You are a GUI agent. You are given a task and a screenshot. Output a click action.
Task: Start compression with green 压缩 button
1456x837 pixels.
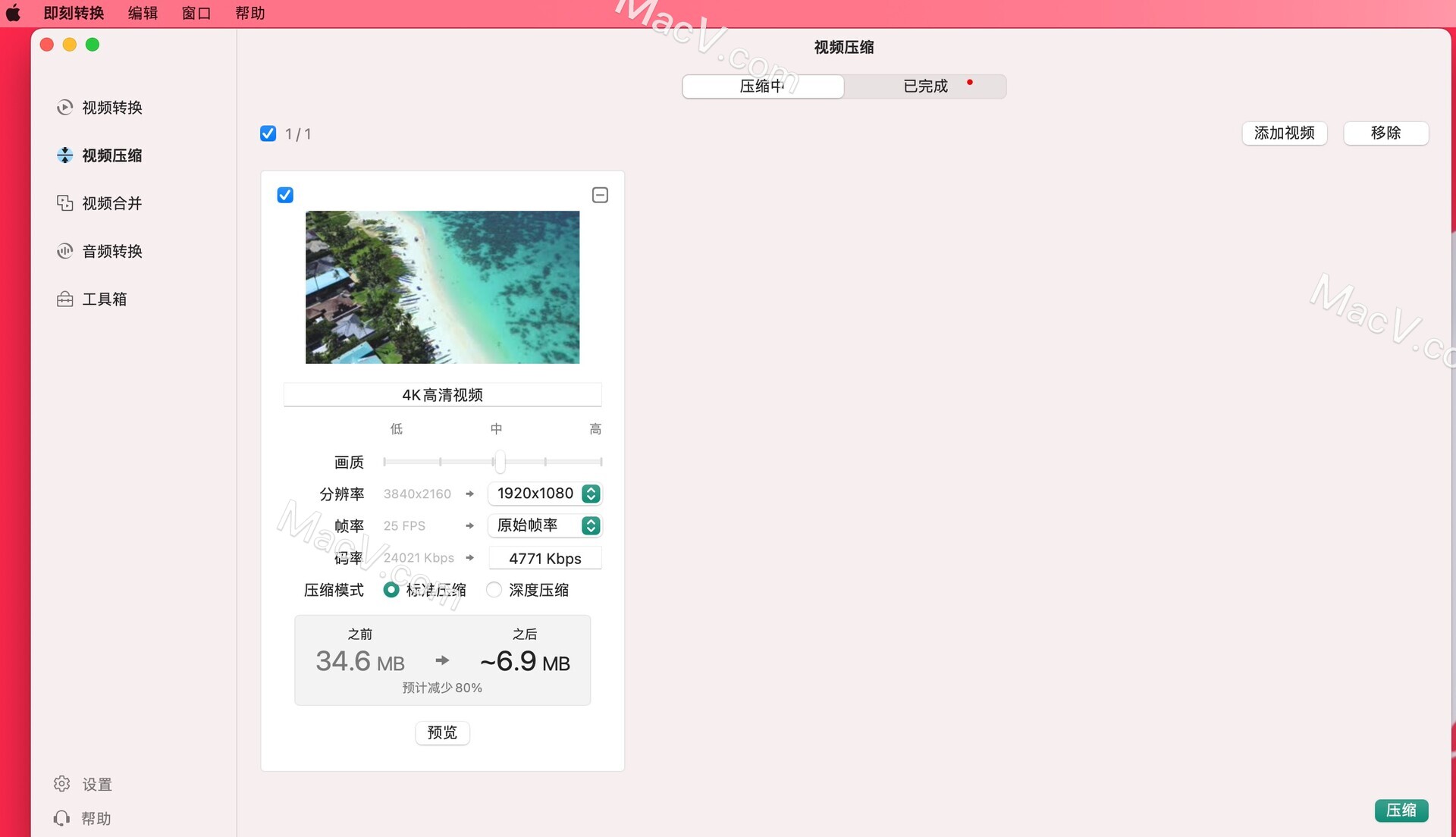click(1401, 810)
